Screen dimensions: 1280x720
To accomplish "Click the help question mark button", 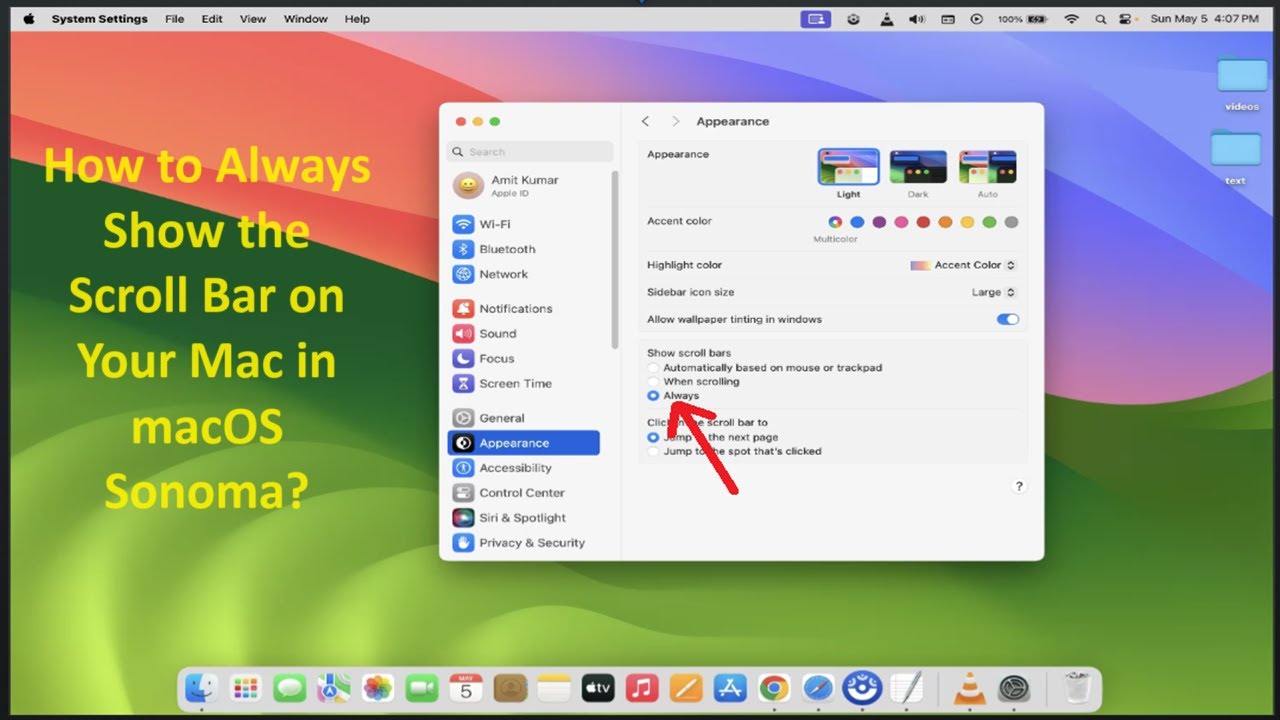I will (x=1019, y=486).
